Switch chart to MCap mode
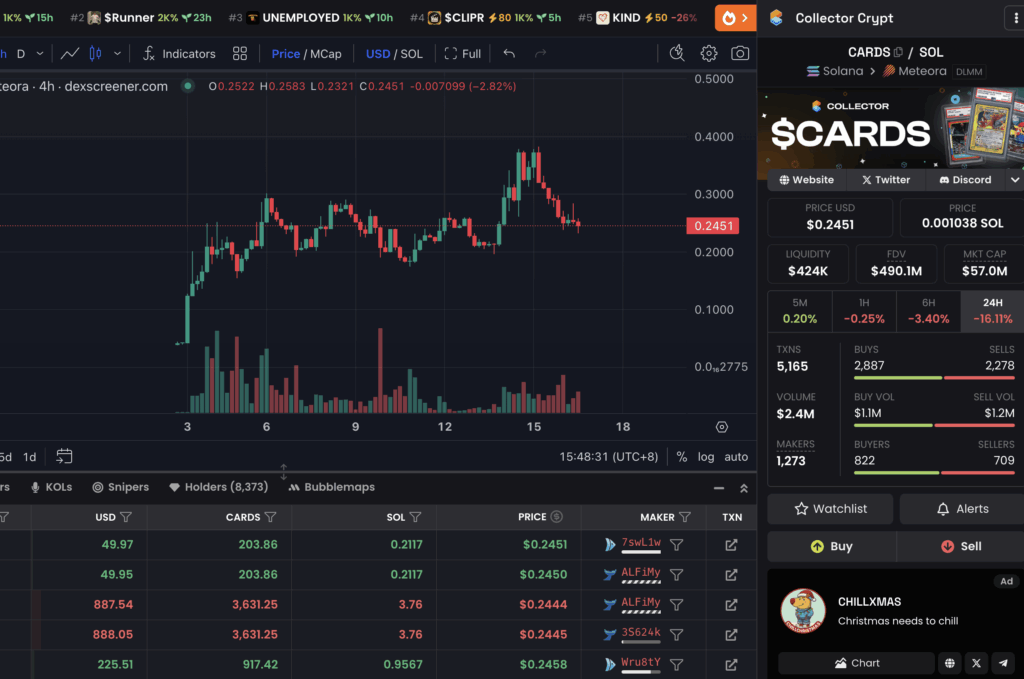This screenshot has height=679, width=1024. [x=326, y=54]
